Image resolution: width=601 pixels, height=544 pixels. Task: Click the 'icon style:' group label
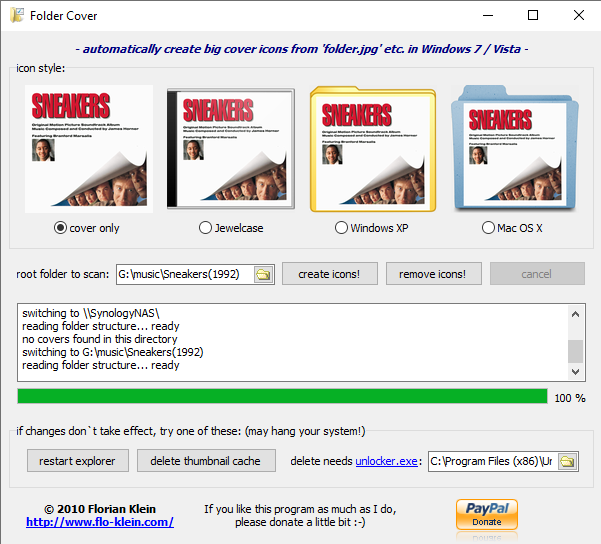point(40,68)
